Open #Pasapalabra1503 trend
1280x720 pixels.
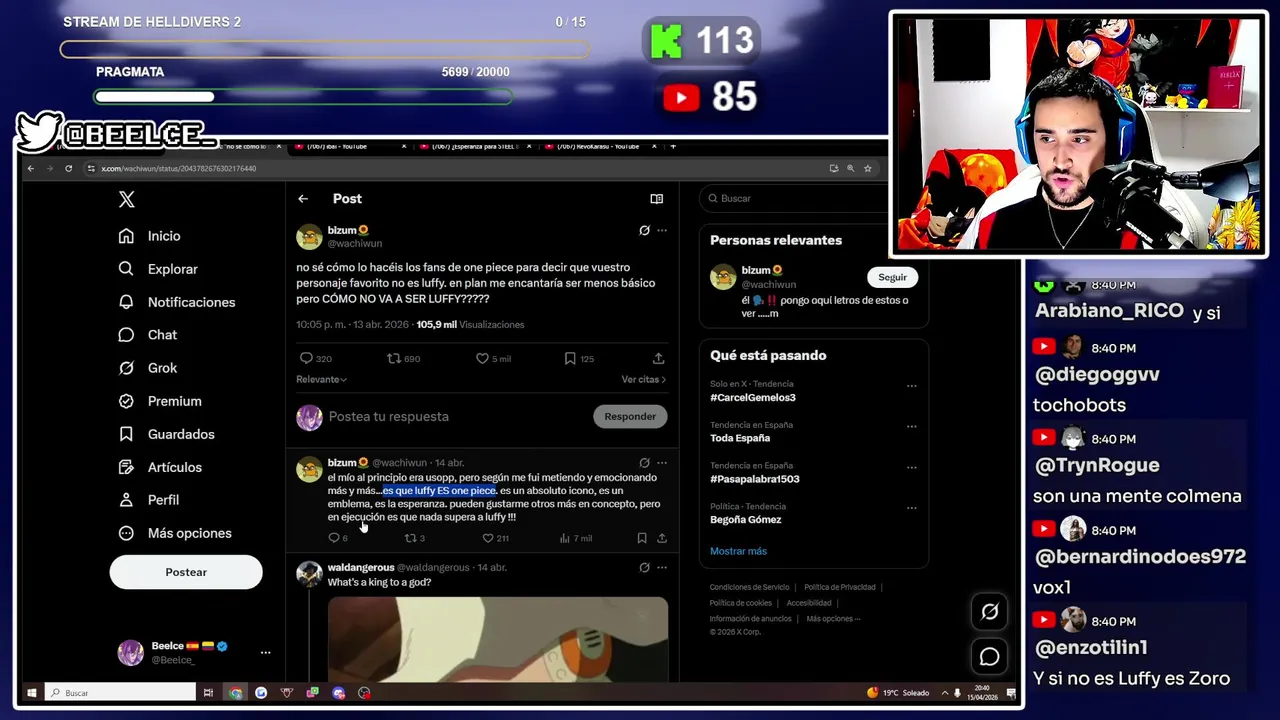point(755,479)
